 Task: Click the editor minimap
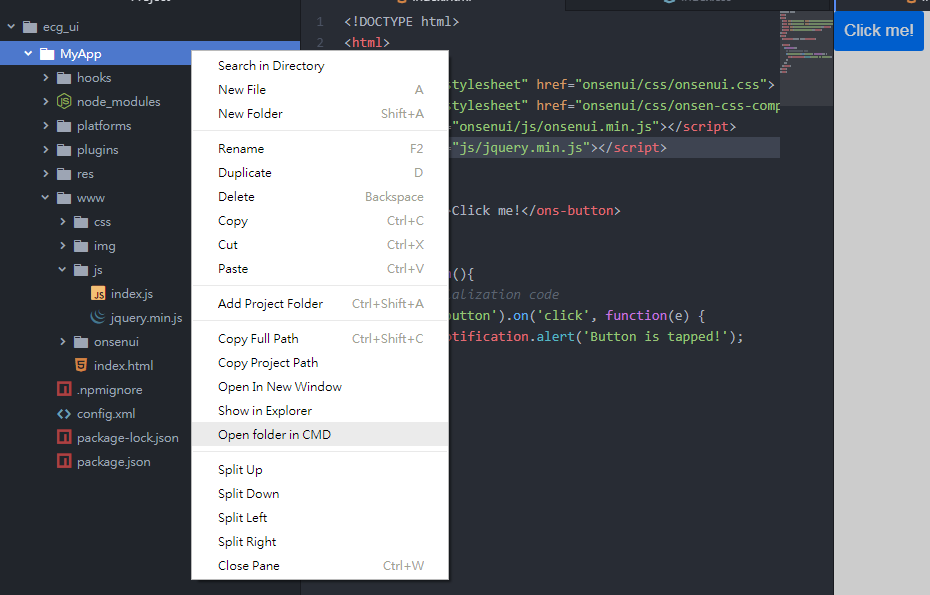806,58
